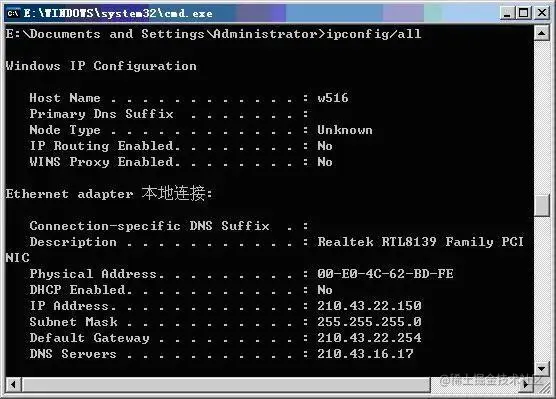Click vertical scrollbar track above the thumb
Viewport: 556px width, 399px height.
coord(541,118)
